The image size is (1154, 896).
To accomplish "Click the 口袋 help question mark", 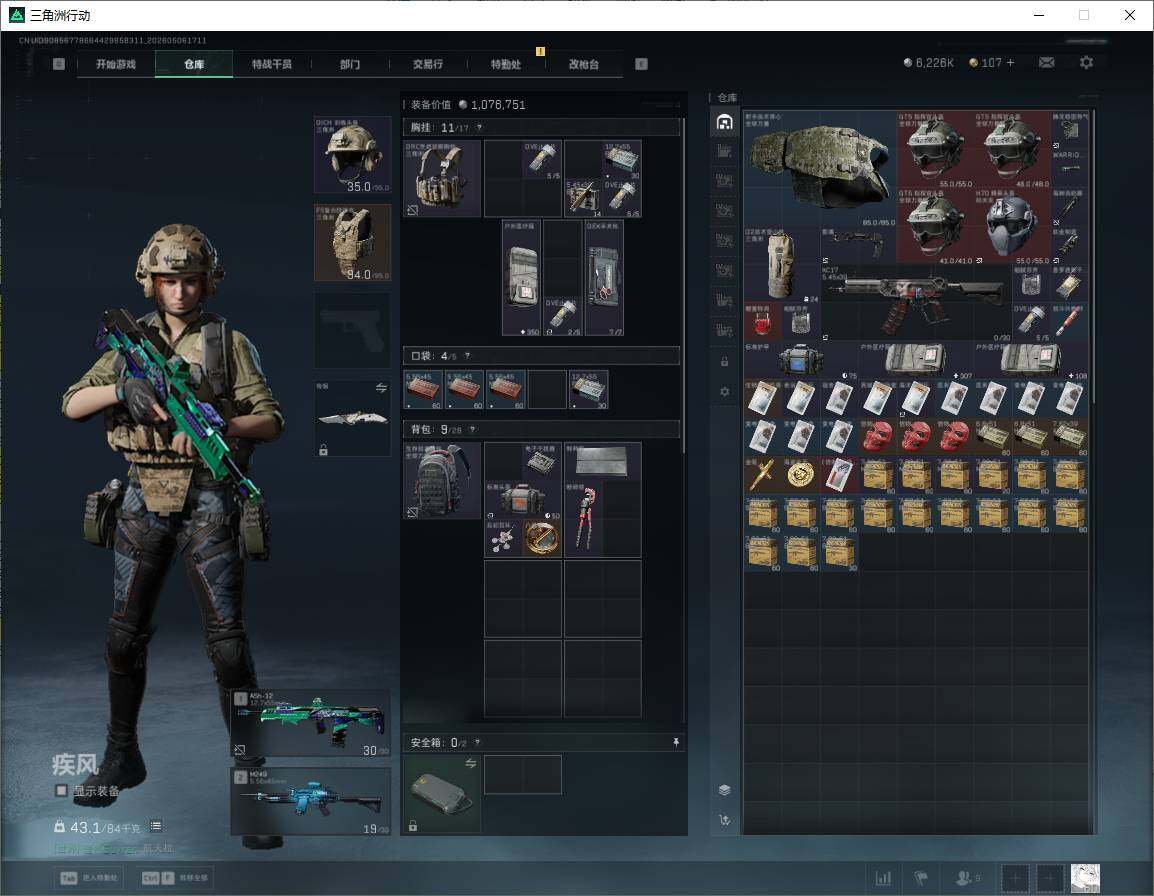I will pyautogui.click(x=467, y=356).
